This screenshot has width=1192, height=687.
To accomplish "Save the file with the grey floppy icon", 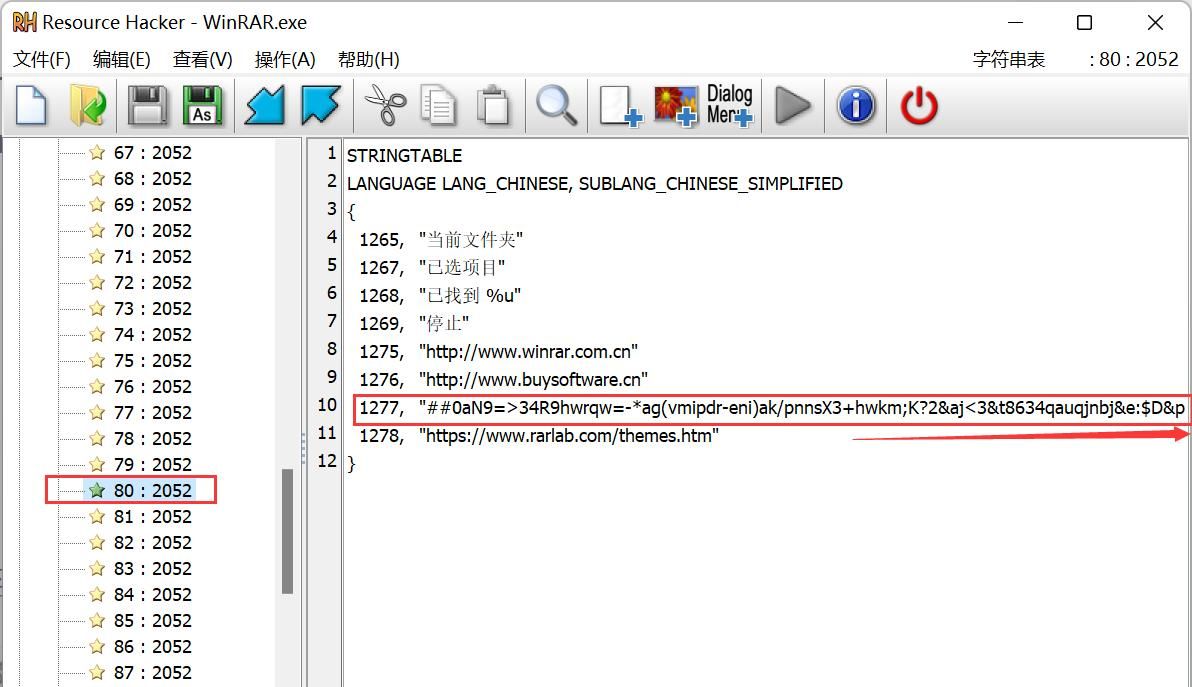I will [x=147, y=105].
